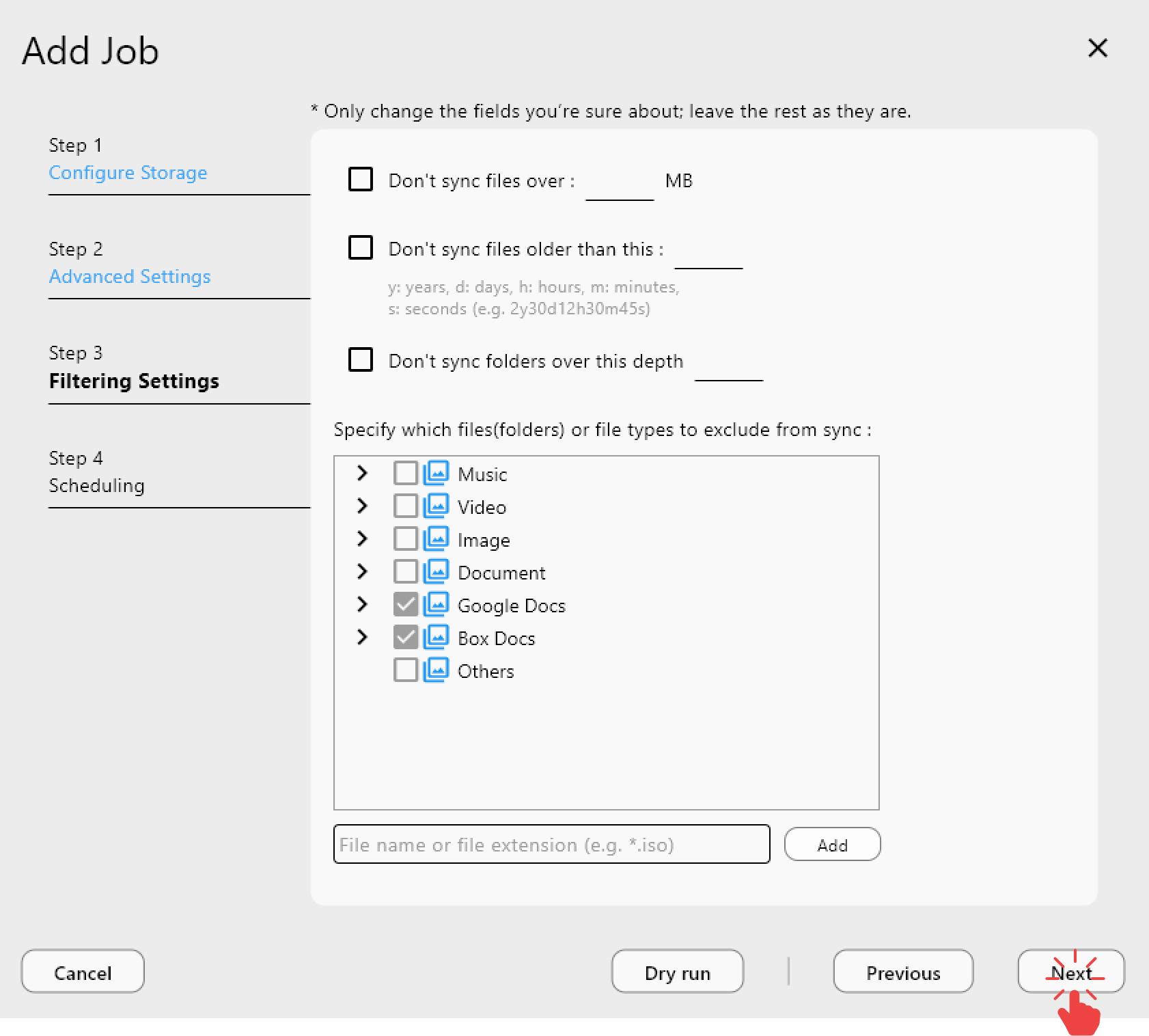Uncheck Google Docs from exclusion list
1149x1036 pixels.
point(406,604)
